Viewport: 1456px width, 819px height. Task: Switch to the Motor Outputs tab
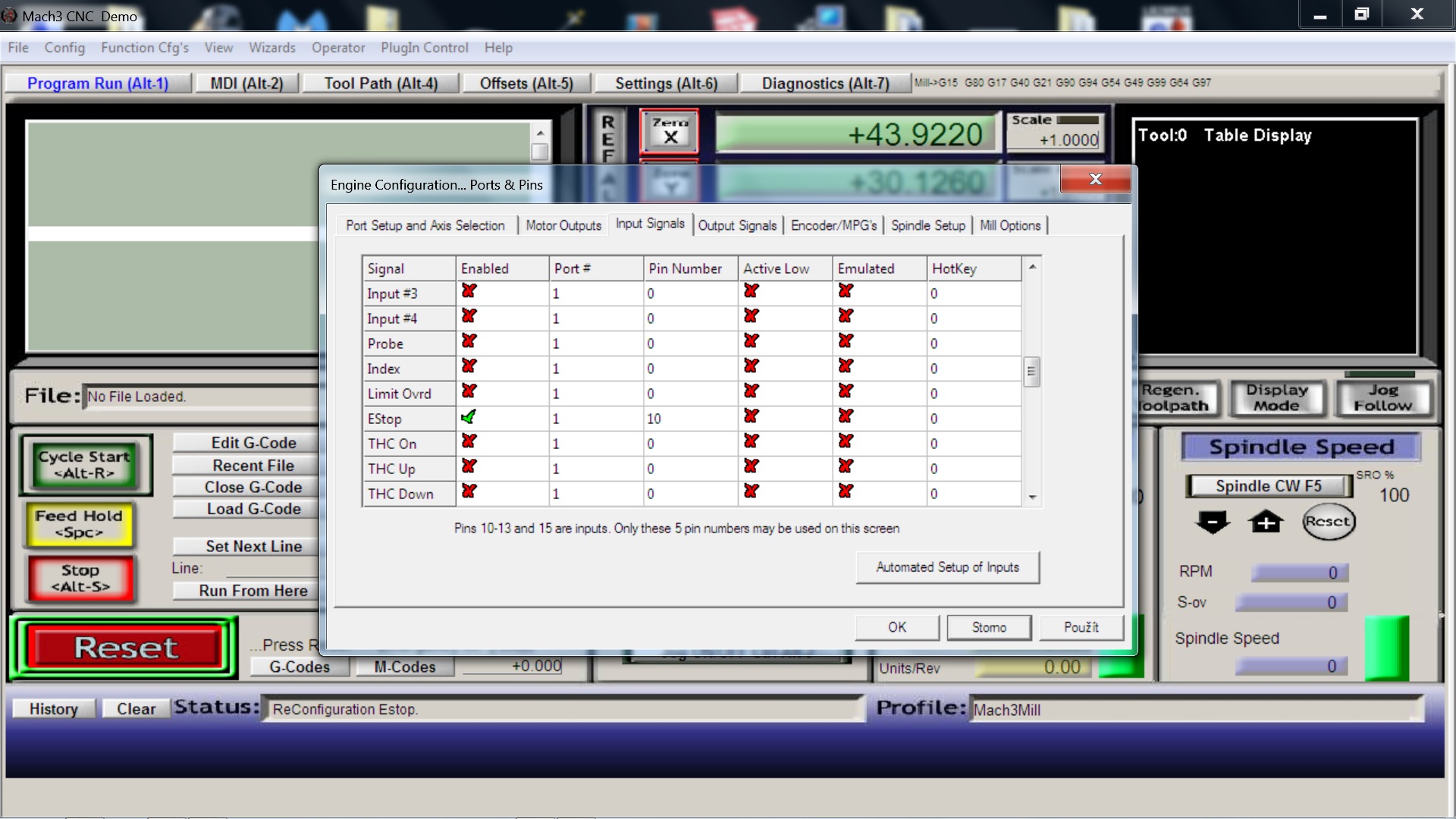[563, 225]
